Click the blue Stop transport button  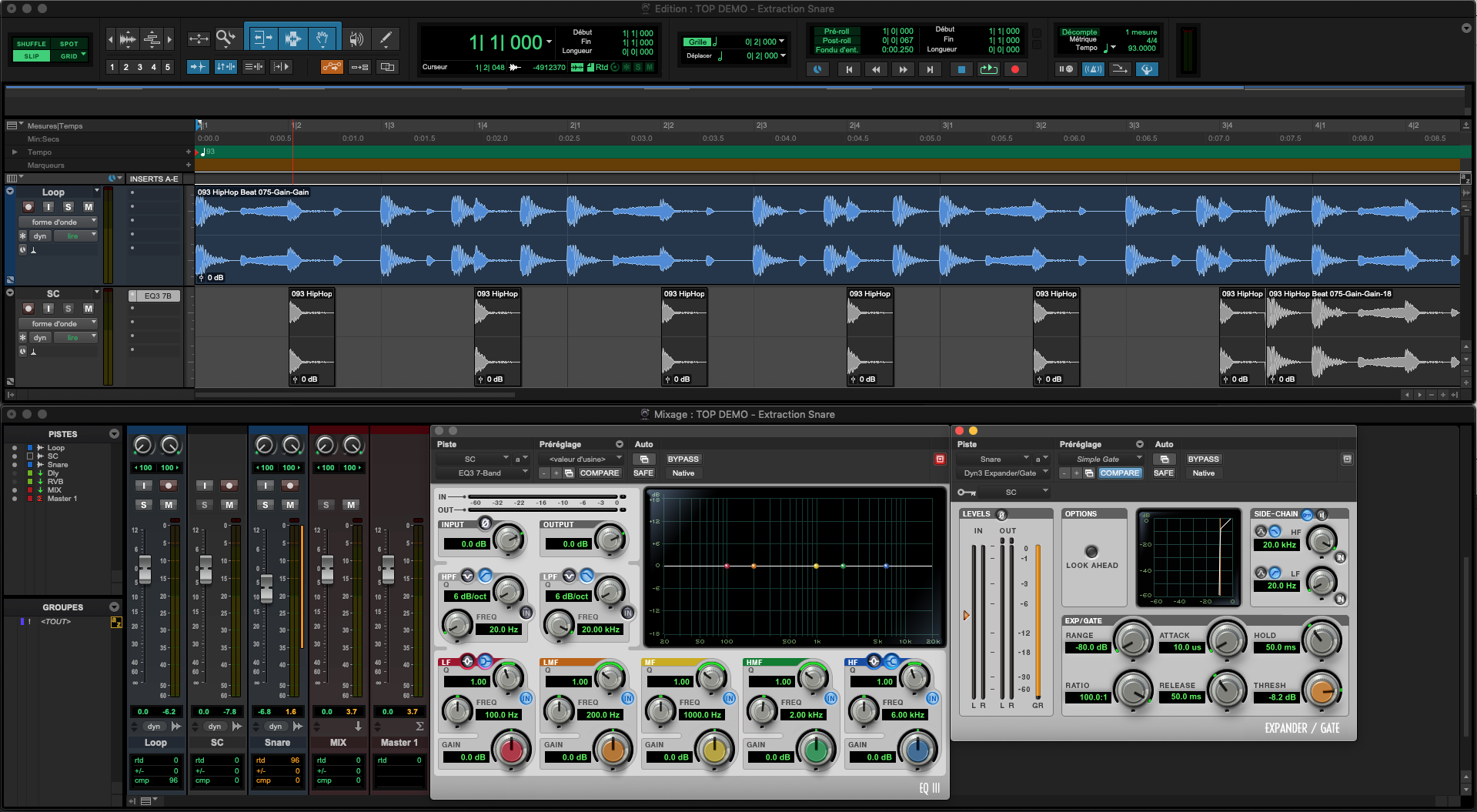pos(961,69)
